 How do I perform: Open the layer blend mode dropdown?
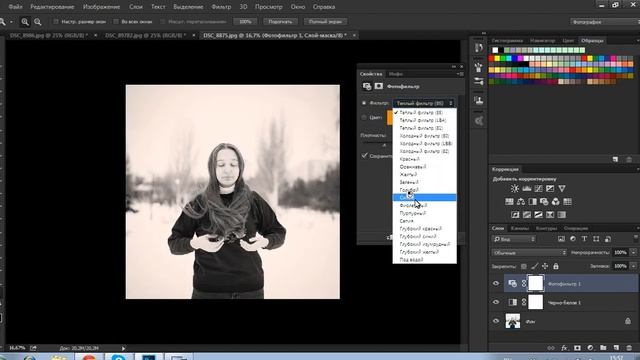[x=529, y=253]
